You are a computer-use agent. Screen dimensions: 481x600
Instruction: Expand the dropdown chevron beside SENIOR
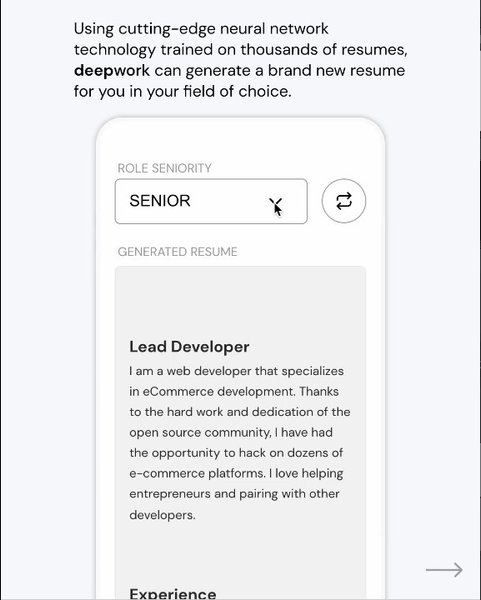pos(276,202)
